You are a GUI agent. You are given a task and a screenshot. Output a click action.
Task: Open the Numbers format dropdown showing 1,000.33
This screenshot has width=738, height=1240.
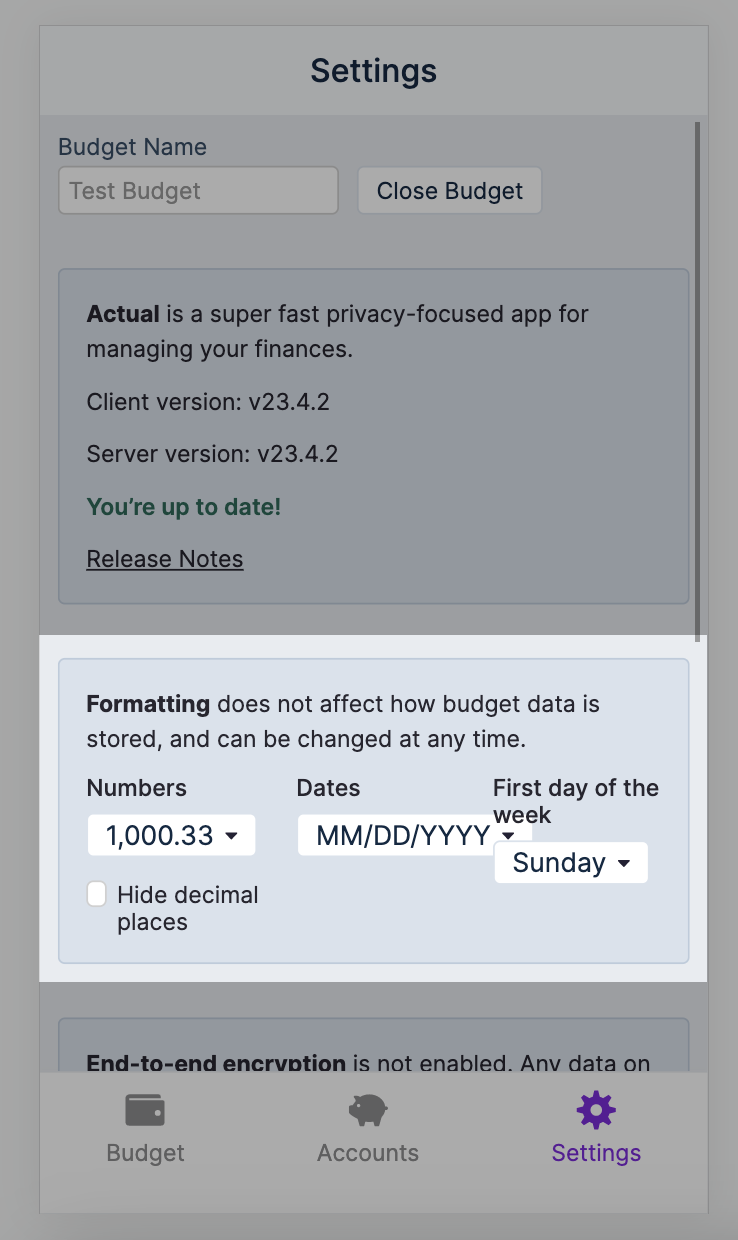170,834
